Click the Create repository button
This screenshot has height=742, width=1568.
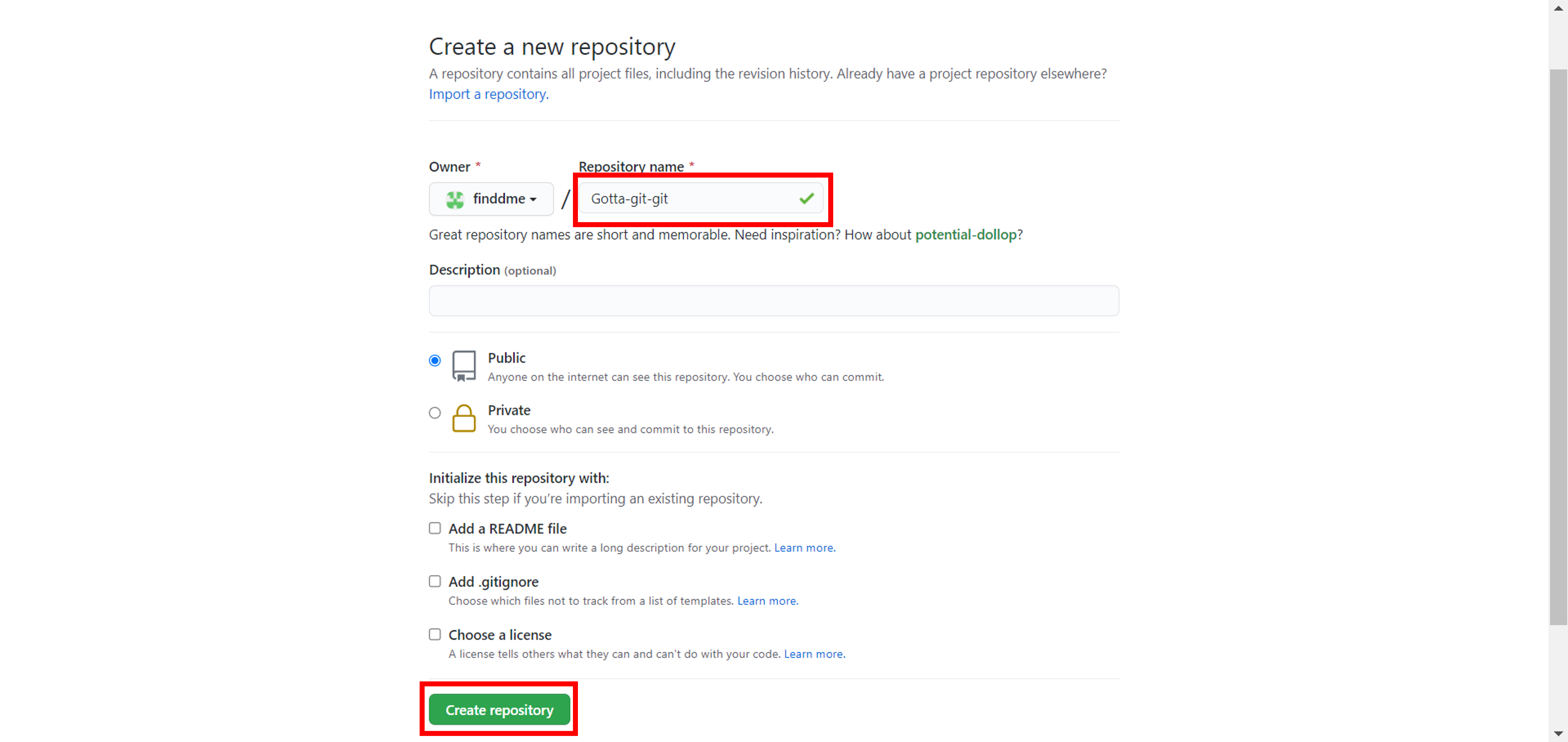coord(499,710)
